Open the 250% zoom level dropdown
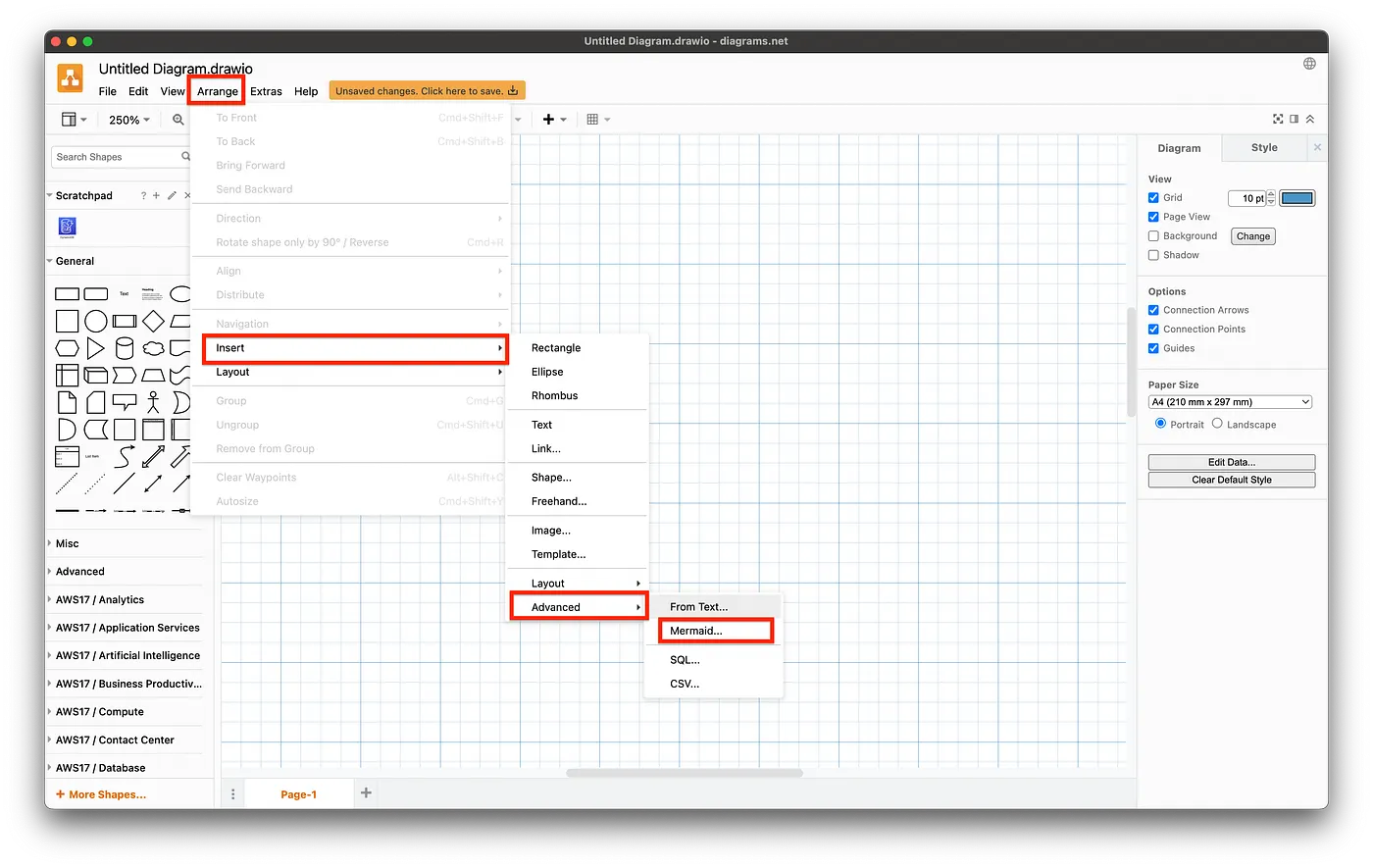This screenshot has height=868, width=1373. point(129,120)
